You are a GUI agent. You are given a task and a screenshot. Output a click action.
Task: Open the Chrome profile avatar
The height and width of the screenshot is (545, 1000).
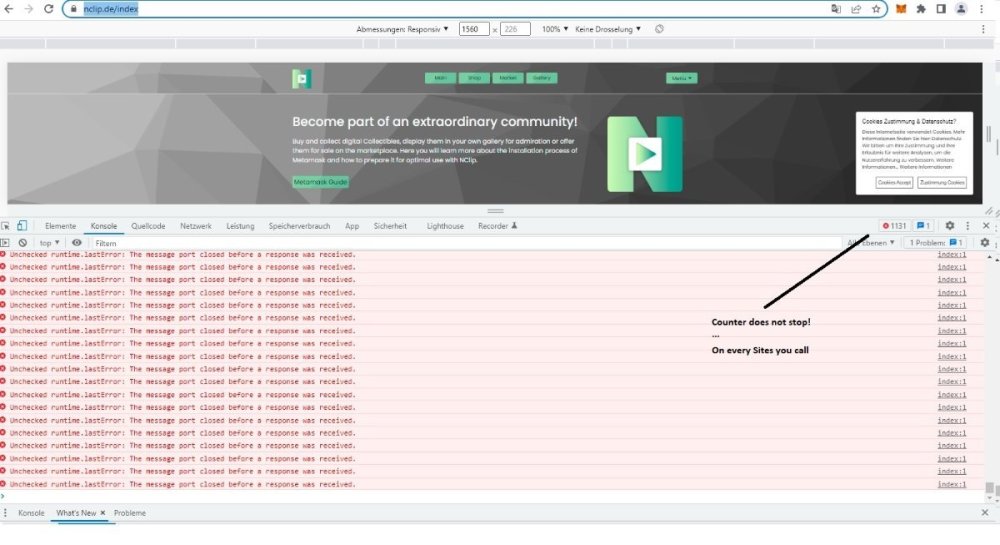pyautogui.click(x=961, y=9)
